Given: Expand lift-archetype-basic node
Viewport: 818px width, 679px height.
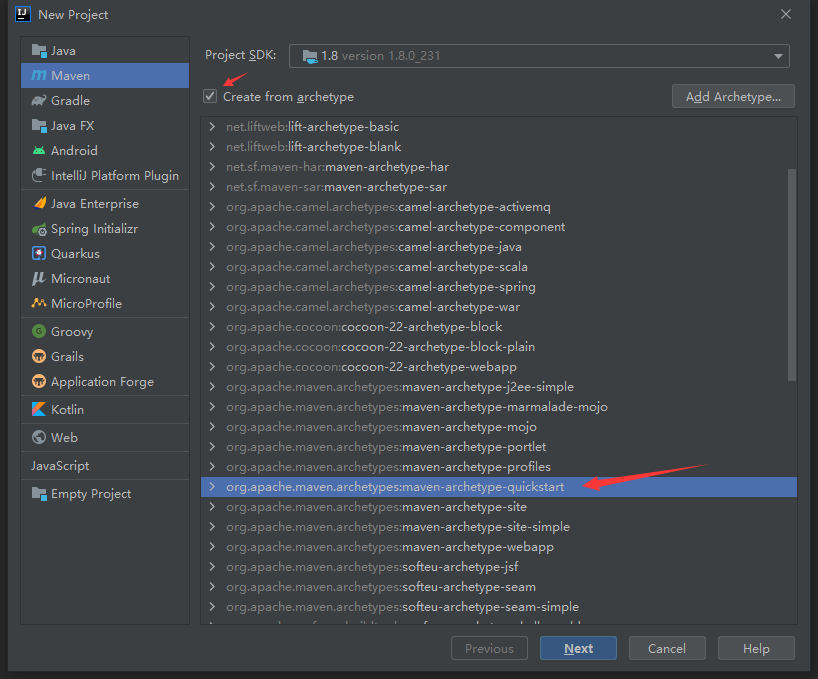Looking at the screenshot, I should pyautogui.click(x=212, y=126).
